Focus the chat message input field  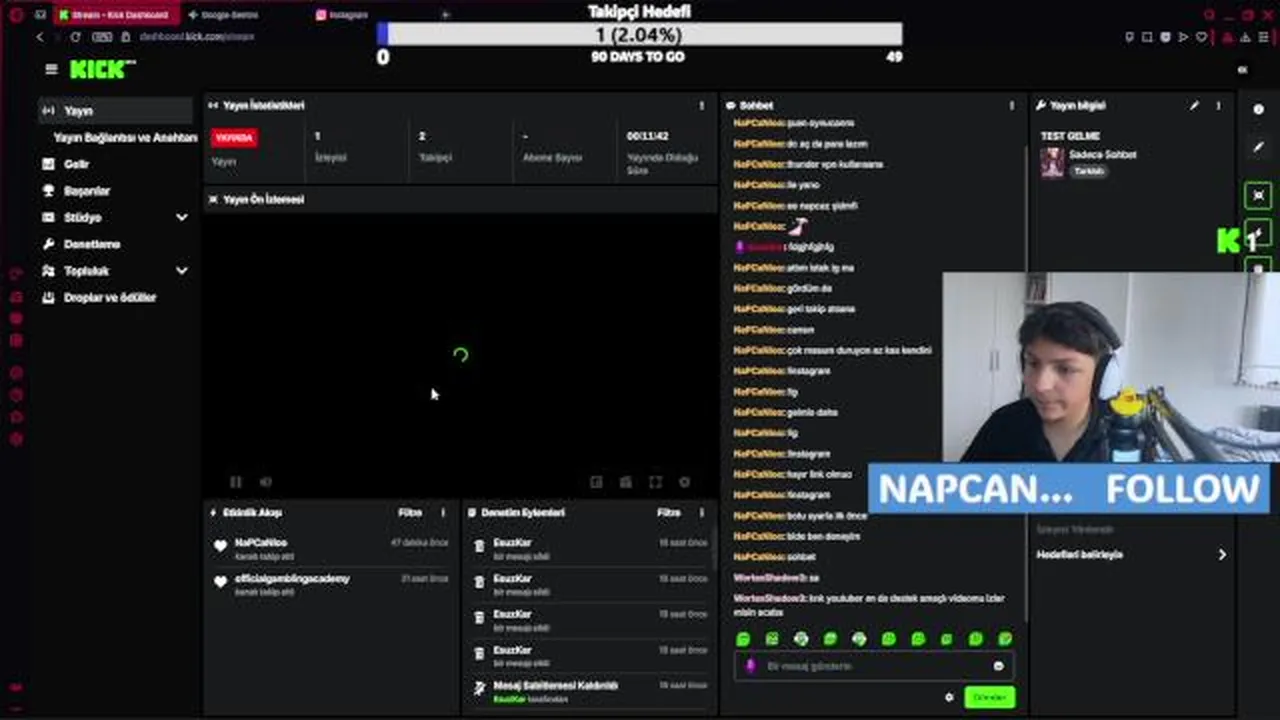point(874,666)
